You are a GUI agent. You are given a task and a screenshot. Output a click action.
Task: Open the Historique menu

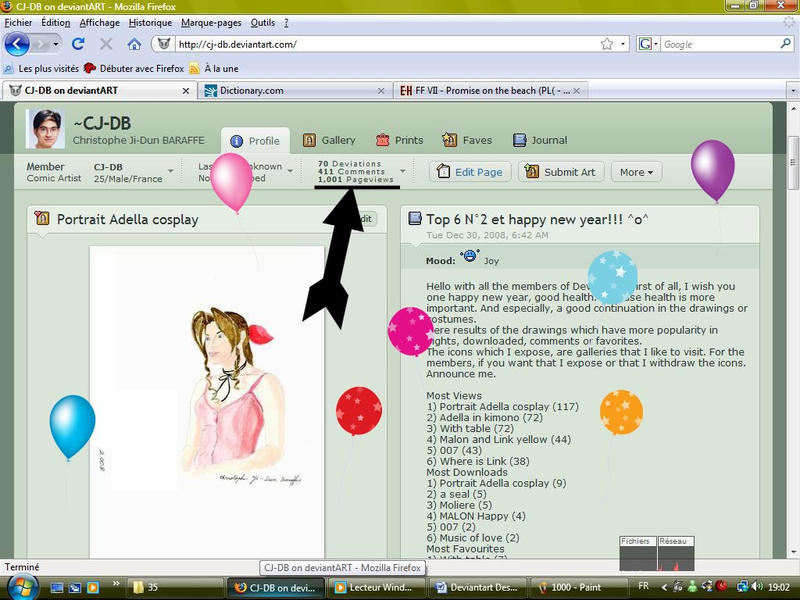150,22
